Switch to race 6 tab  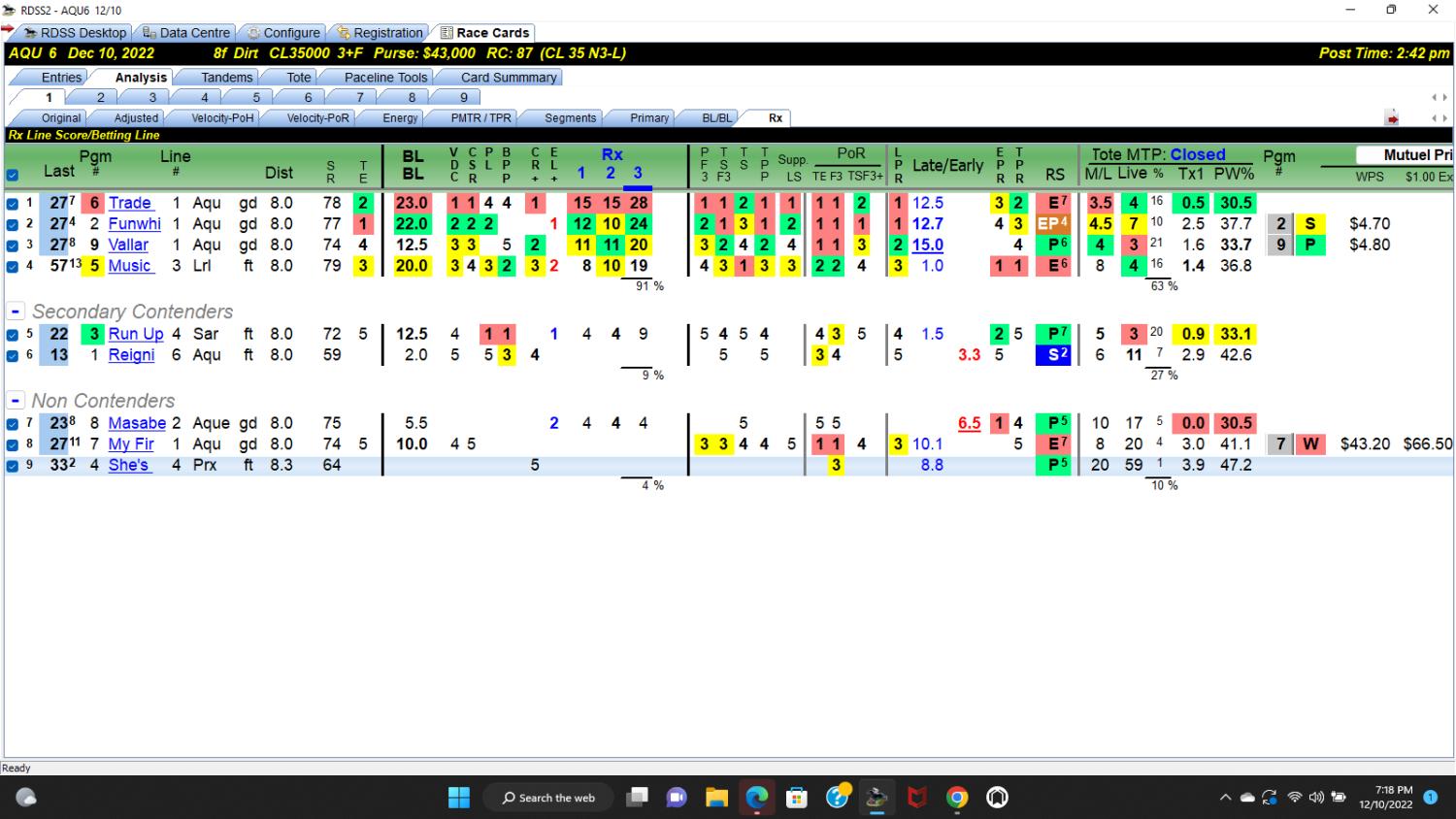pos(308,98)
